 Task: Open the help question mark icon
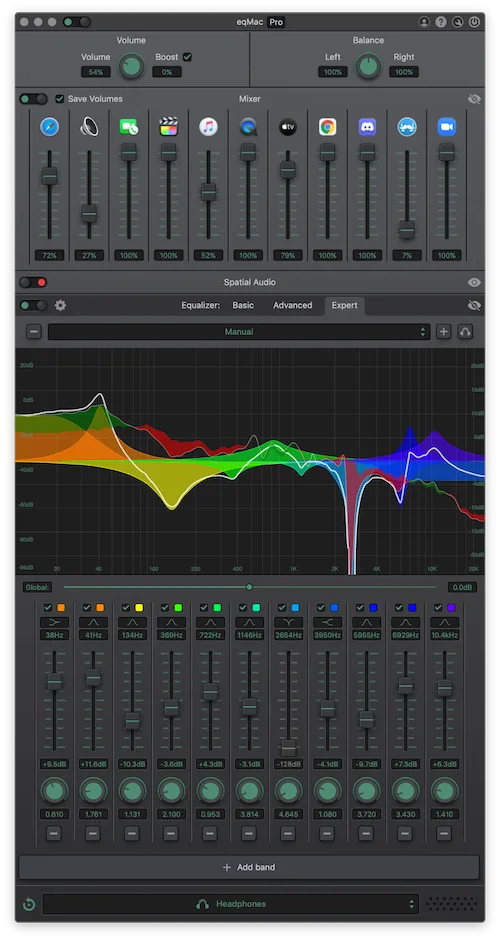(x=441, y=22)
